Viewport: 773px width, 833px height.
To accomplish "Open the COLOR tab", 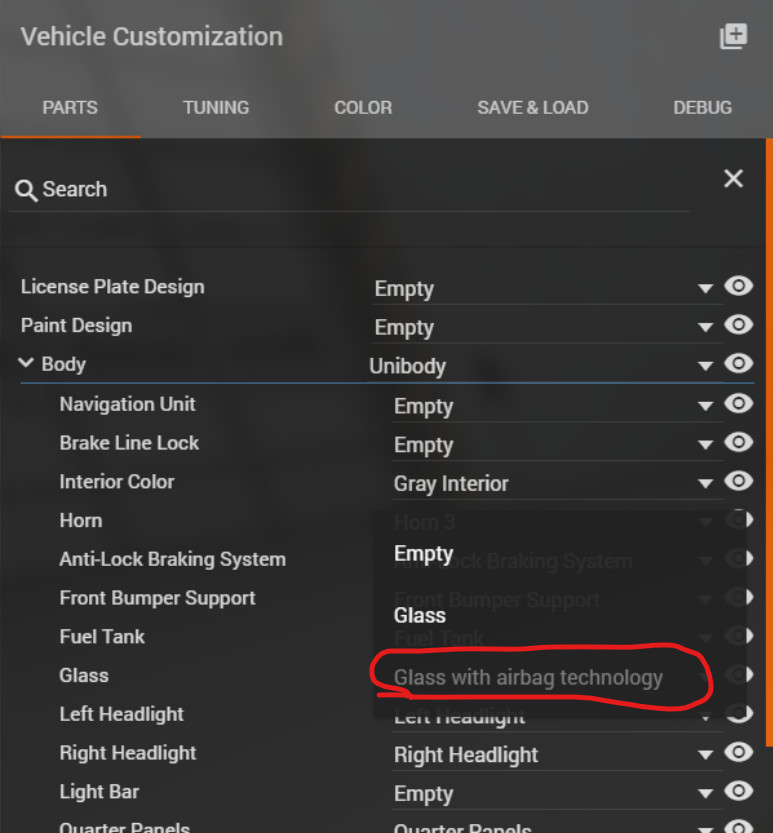I will coord(363,108).
